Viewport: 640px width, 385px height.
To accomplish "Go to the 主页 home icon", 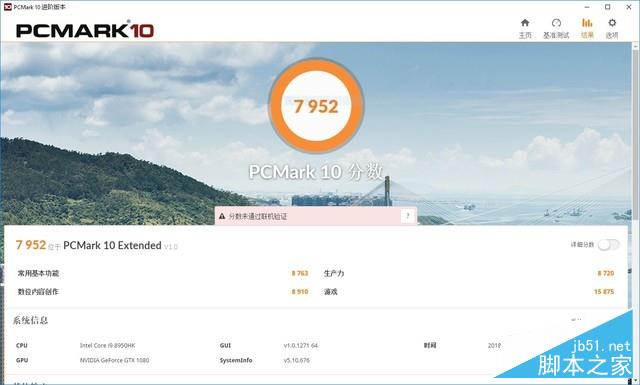I will pyautogui.click(x=525, y=23).
